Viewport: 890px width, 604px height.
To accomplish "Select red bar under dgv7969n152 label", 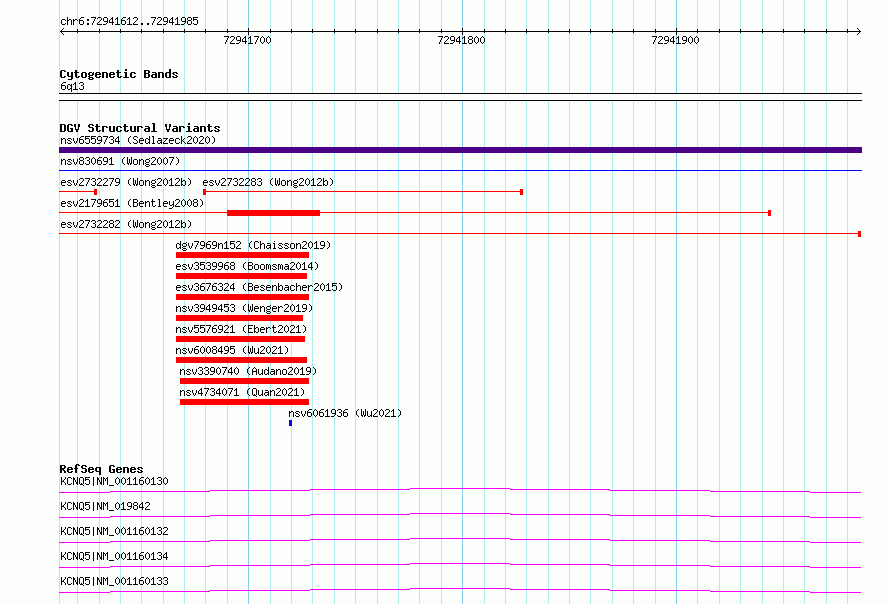I will pos(242,255).
